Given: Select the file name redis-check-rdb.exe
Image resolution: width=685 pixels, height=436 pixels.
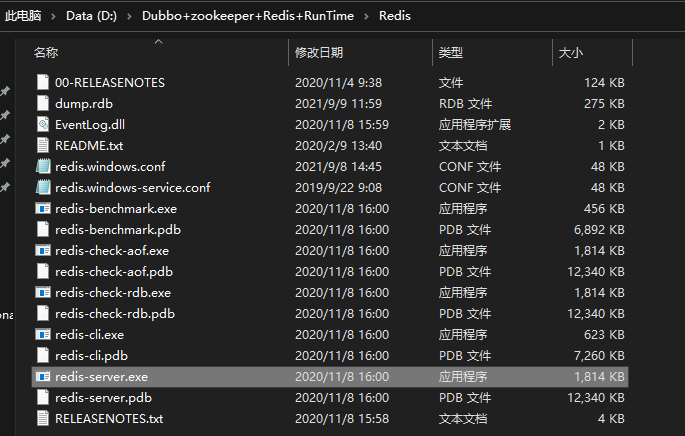Looking at the screenshot, I should [x=113, y=293].
